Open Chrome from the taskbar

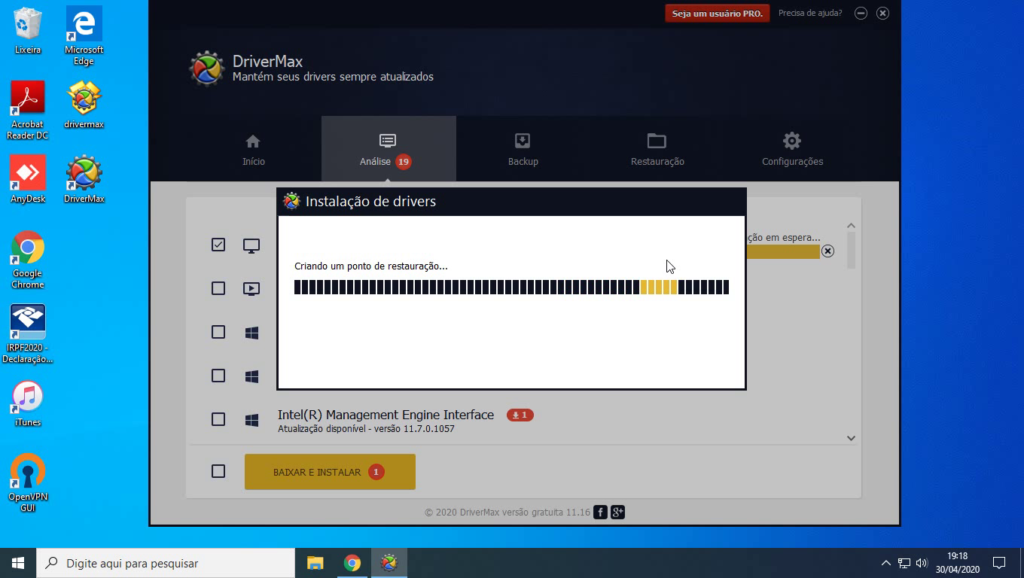pyautogui.click(x=352, y=563)
